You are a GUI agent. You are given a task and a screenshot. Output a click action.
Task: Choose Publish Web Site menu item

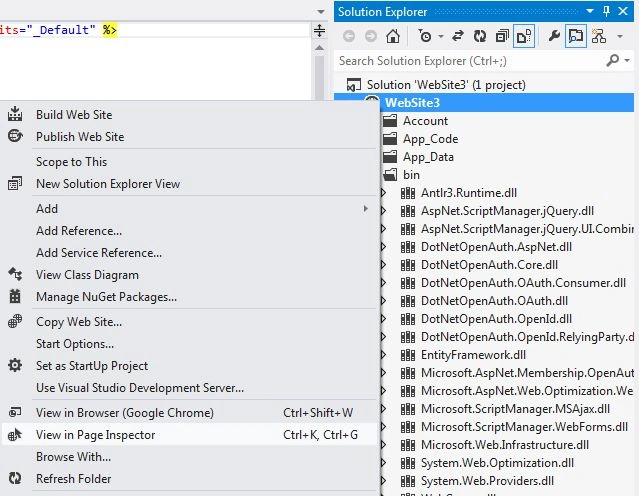coord(189,137)
